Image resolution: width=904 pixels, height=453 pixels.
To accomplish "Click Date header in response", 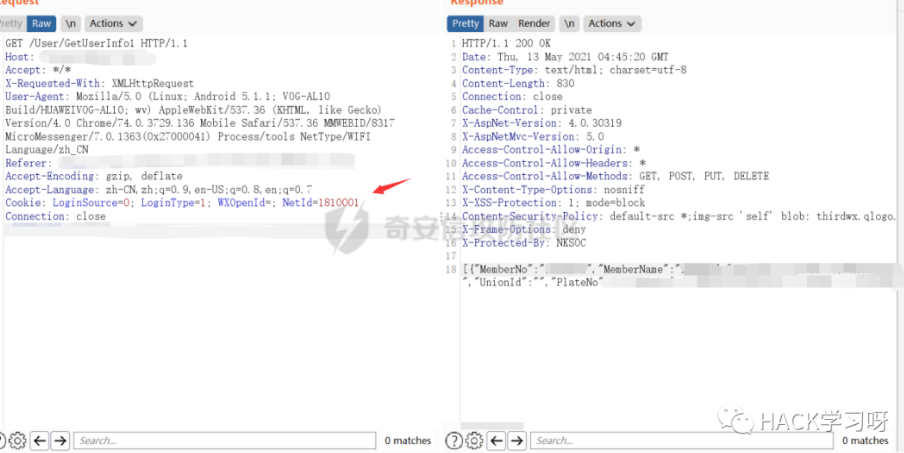I will click(x=565, y=57).
